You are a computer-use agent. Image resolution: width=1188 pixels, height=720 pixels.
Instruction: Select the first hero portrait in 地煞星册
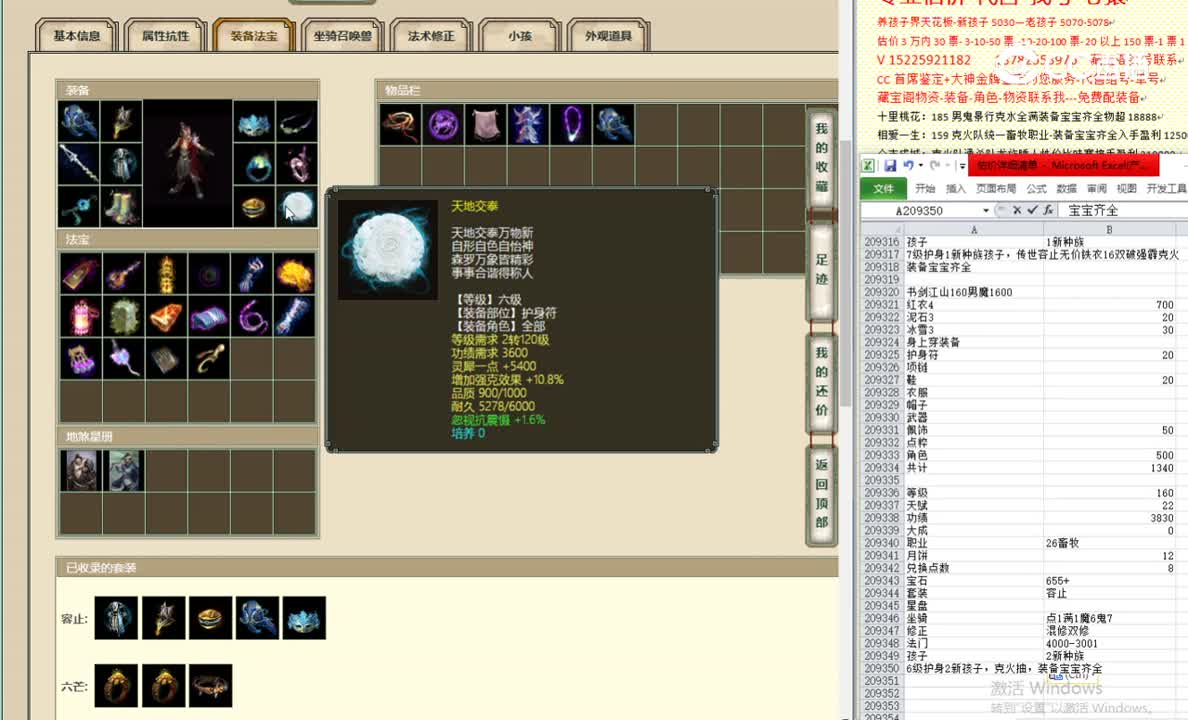click(x=80, y=471)
